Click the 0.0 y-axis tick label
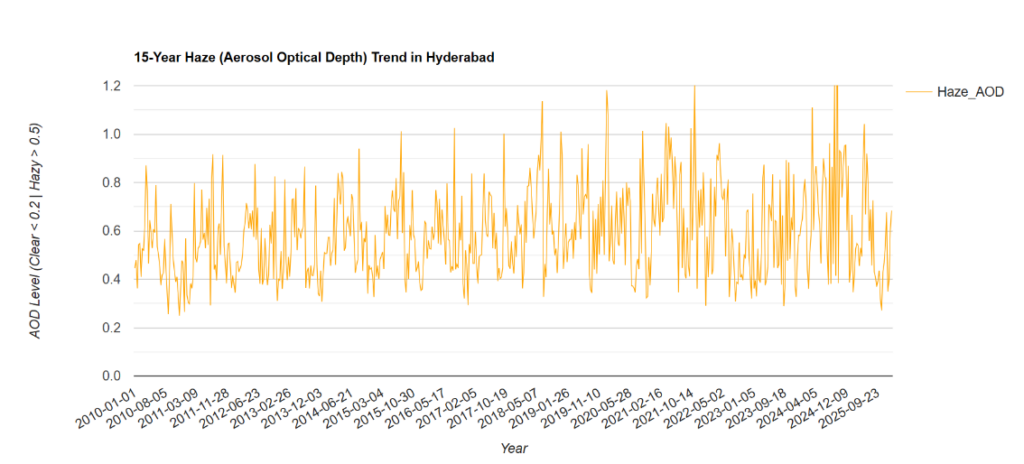Viewport: 1024px width, 464px height. (109, 376)
